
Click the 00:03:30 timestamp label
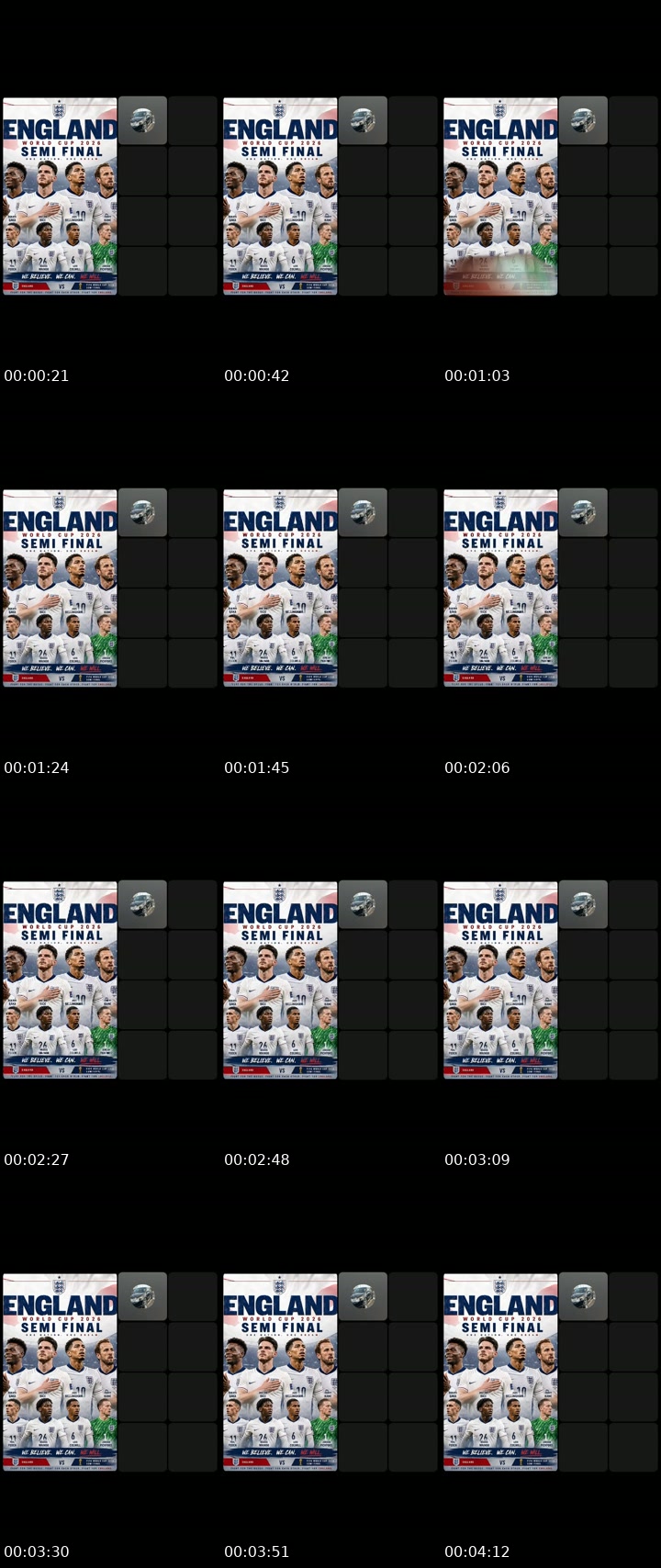click(x=37, y=1551)
